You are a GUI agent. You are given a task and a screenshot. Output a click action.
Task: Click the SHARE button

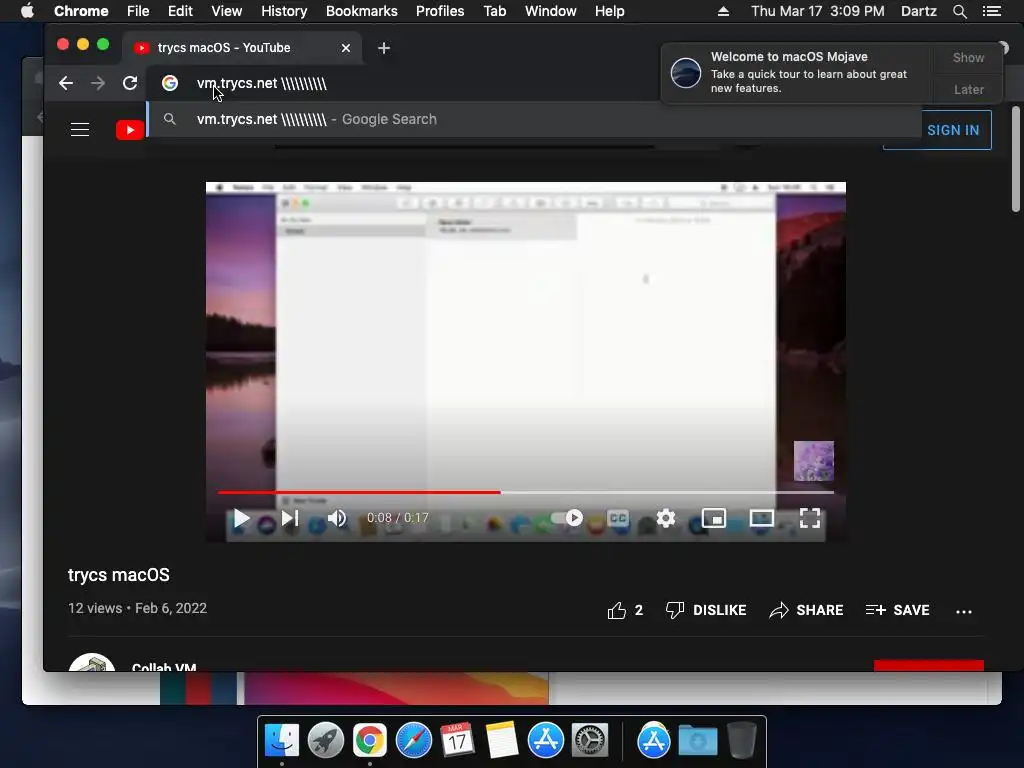pos(807,611)
